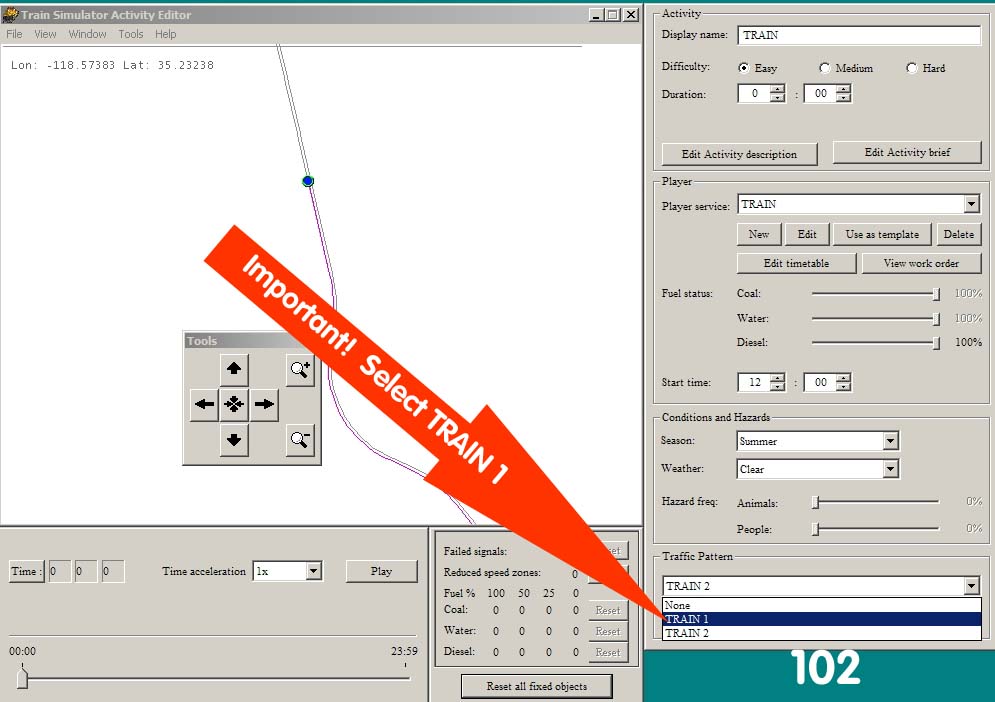The image size is (995, 702).
Task: Pan the map up with up arrow
Action: [x=234, y=368]
